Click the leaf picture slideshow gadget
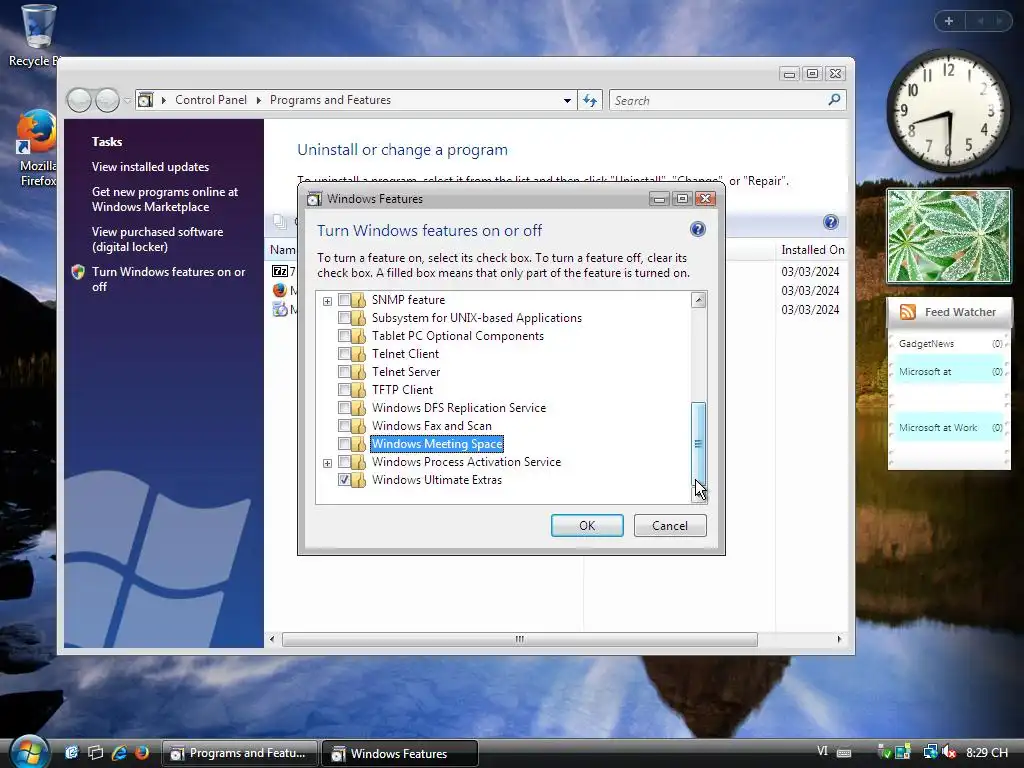This screenshot has width=1024, height=768. point(948,236)
